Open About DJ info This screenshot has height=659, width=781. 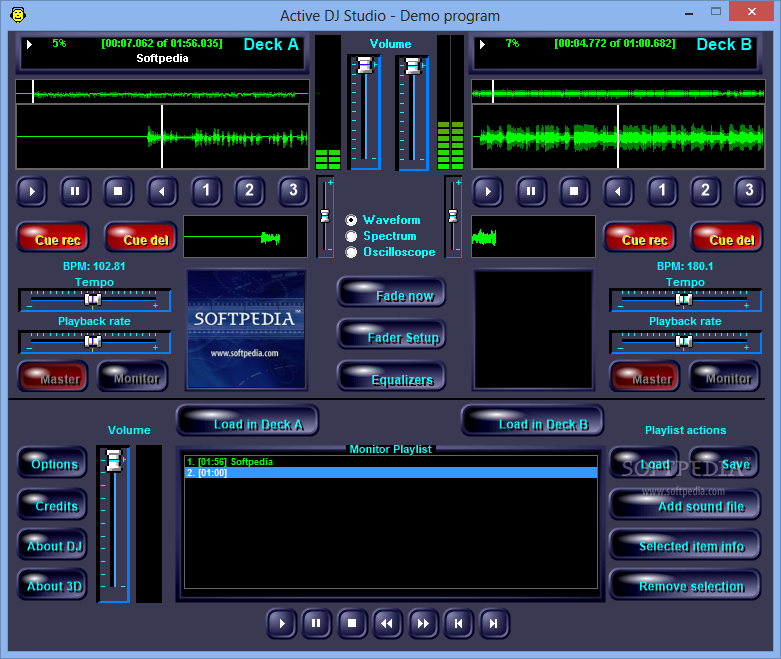click(x=52, y=544)
